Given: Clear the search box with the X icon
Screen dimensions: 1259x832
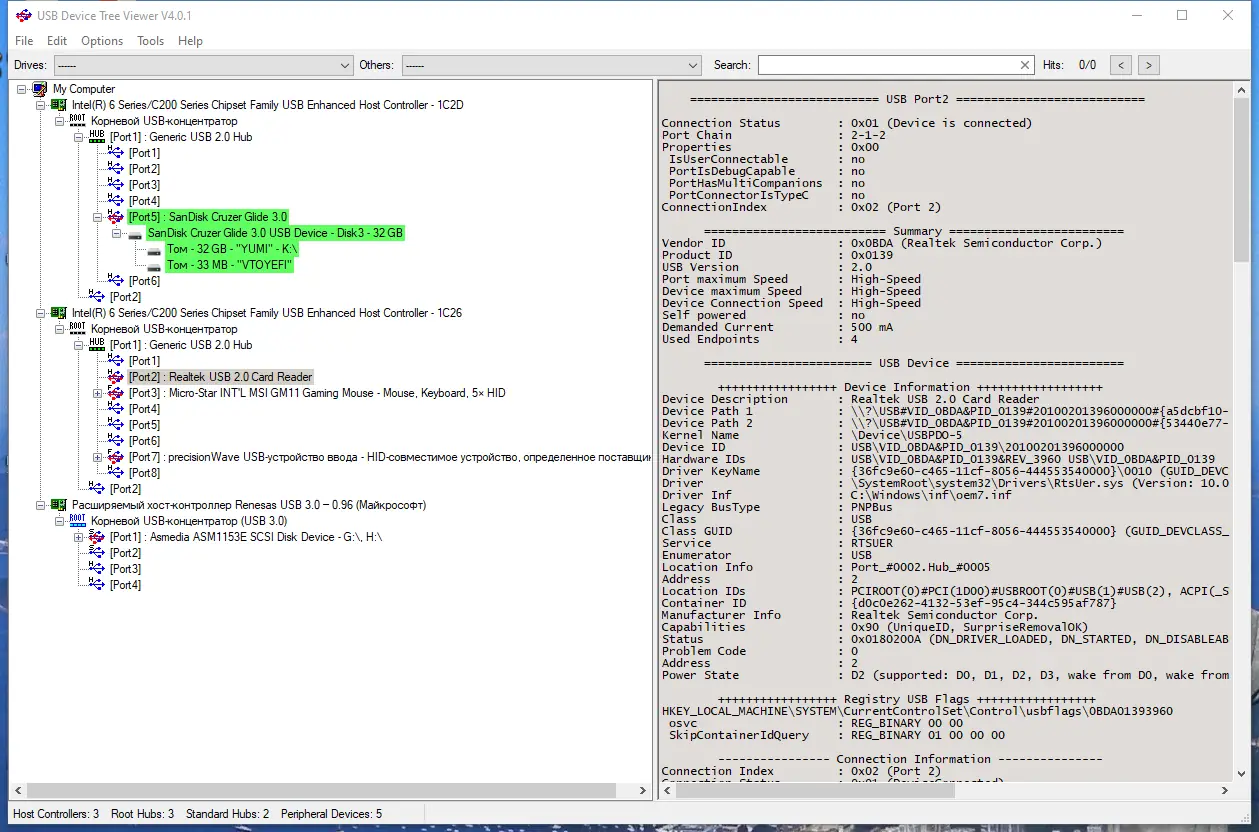Looking at the screenshot, I should coord(1025,65).
